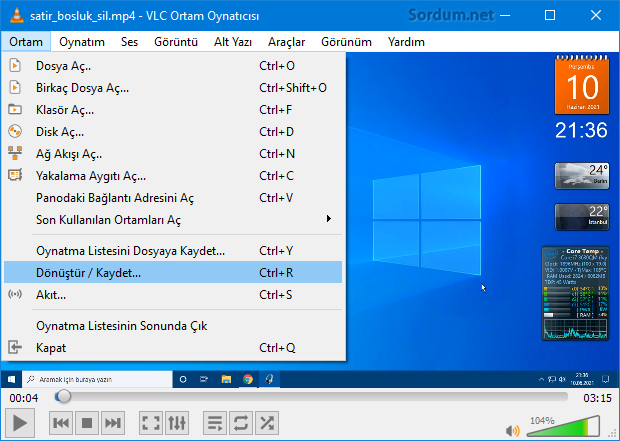Choose Dosya Aç.. menu entry
This screenshot has height=441, width=620.
click(173, 66)
